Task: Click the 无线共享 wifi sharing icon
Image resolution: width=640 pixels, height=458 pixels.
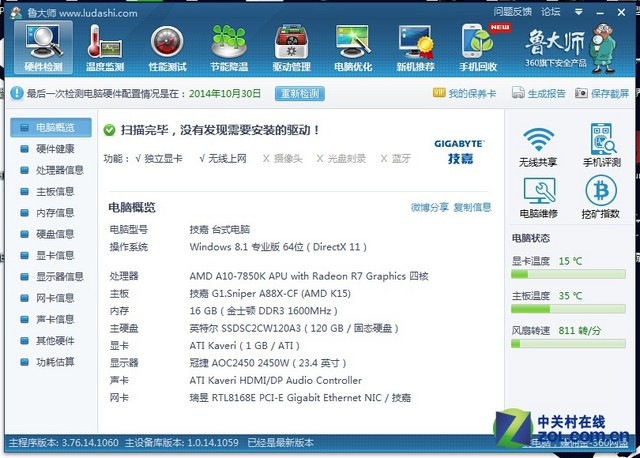Action: click(538, 140)
